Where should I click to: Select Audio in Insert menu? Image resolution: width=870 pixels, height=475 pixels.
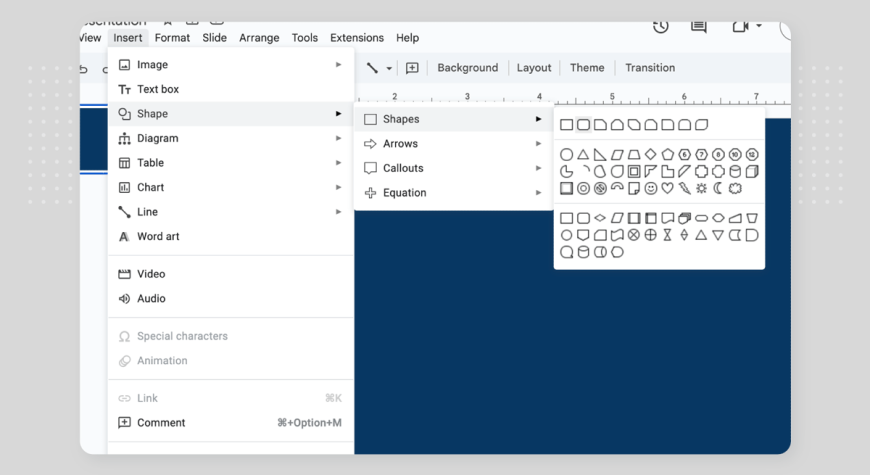(x=231, y=299)
